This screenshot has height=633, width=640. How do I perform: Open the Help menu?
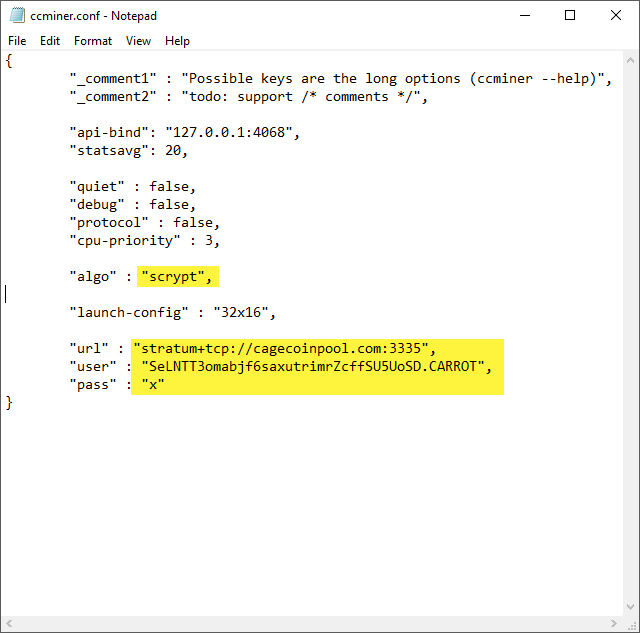pyautogui.click(x=177, y=41)
